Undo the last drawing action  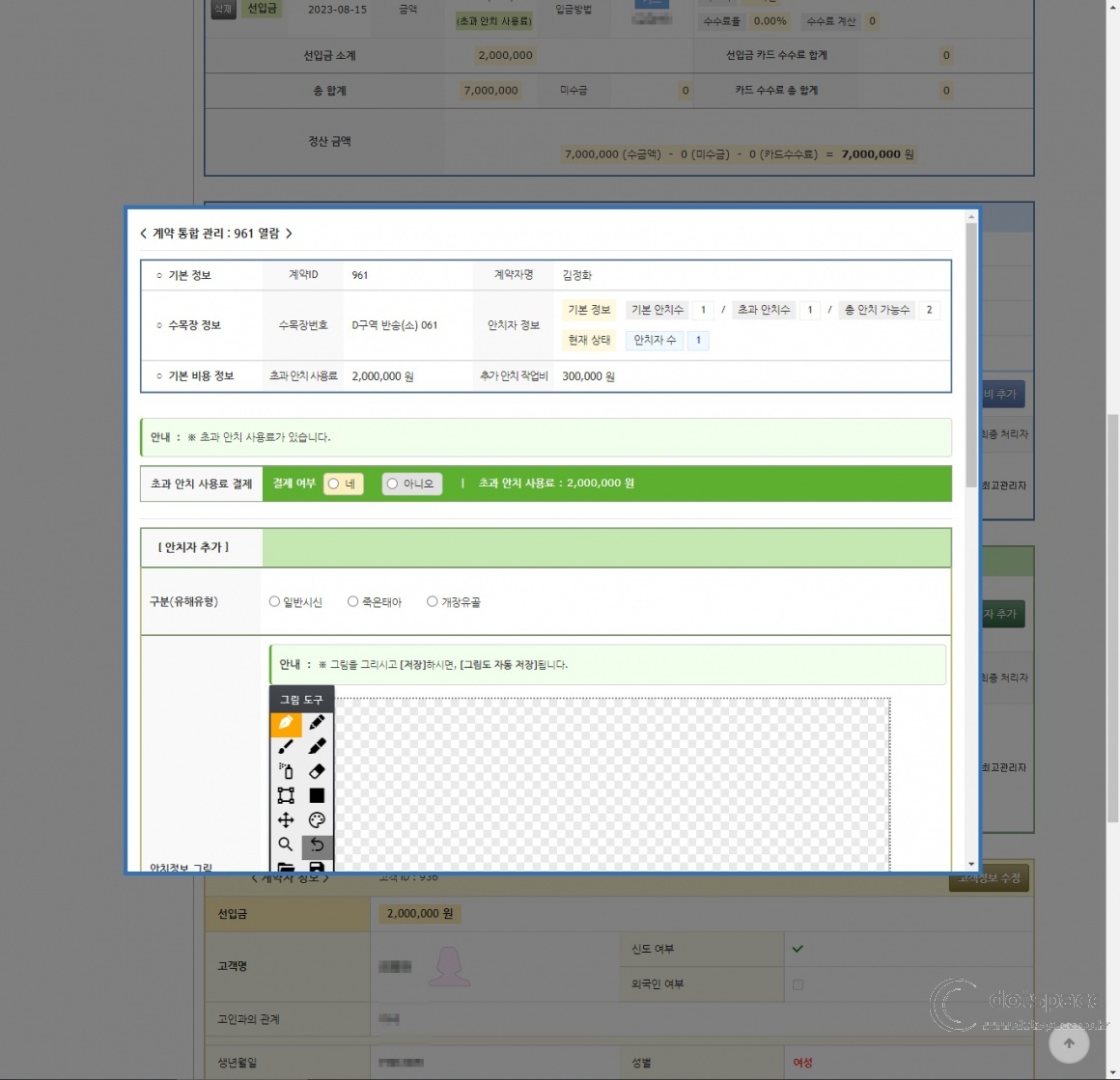point(317,845)
